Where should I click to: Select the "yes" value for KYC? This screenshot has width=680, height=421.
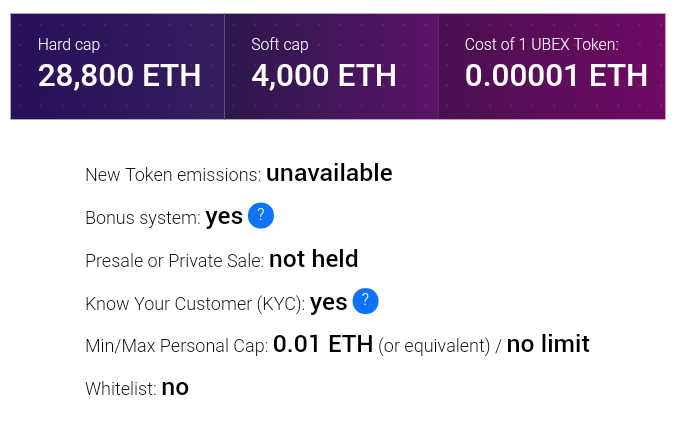pyautogui.click(x=328, y=302)
